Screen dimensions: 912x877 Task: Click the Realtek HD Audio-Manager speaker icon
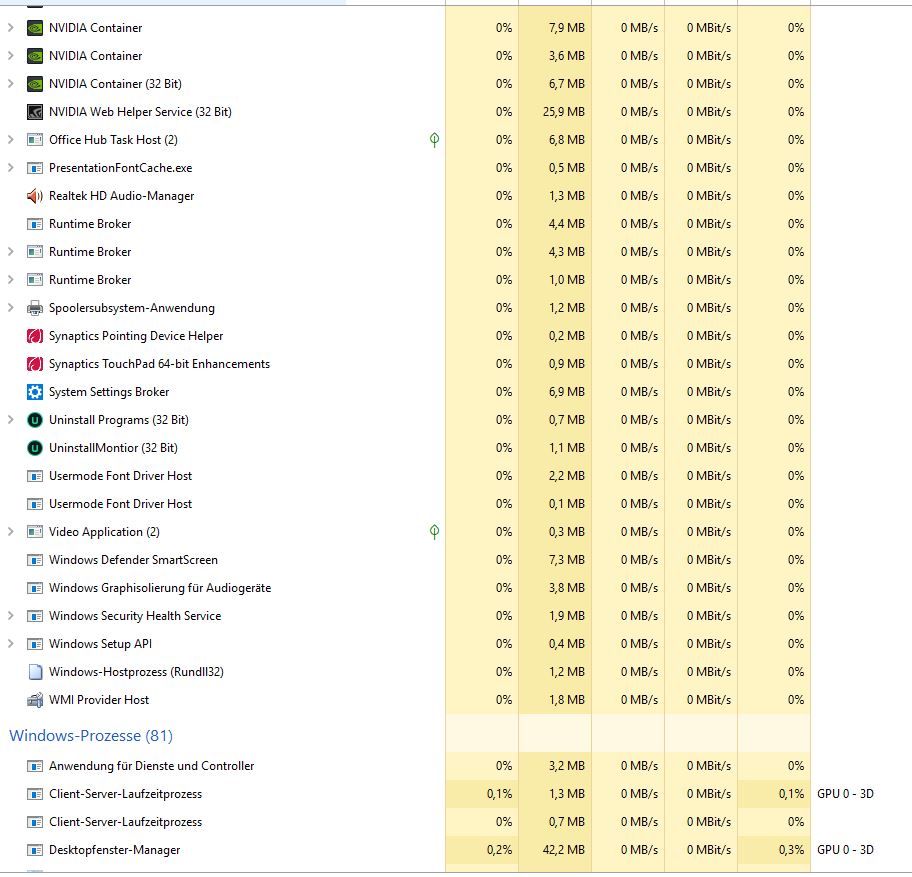point(35,196)
